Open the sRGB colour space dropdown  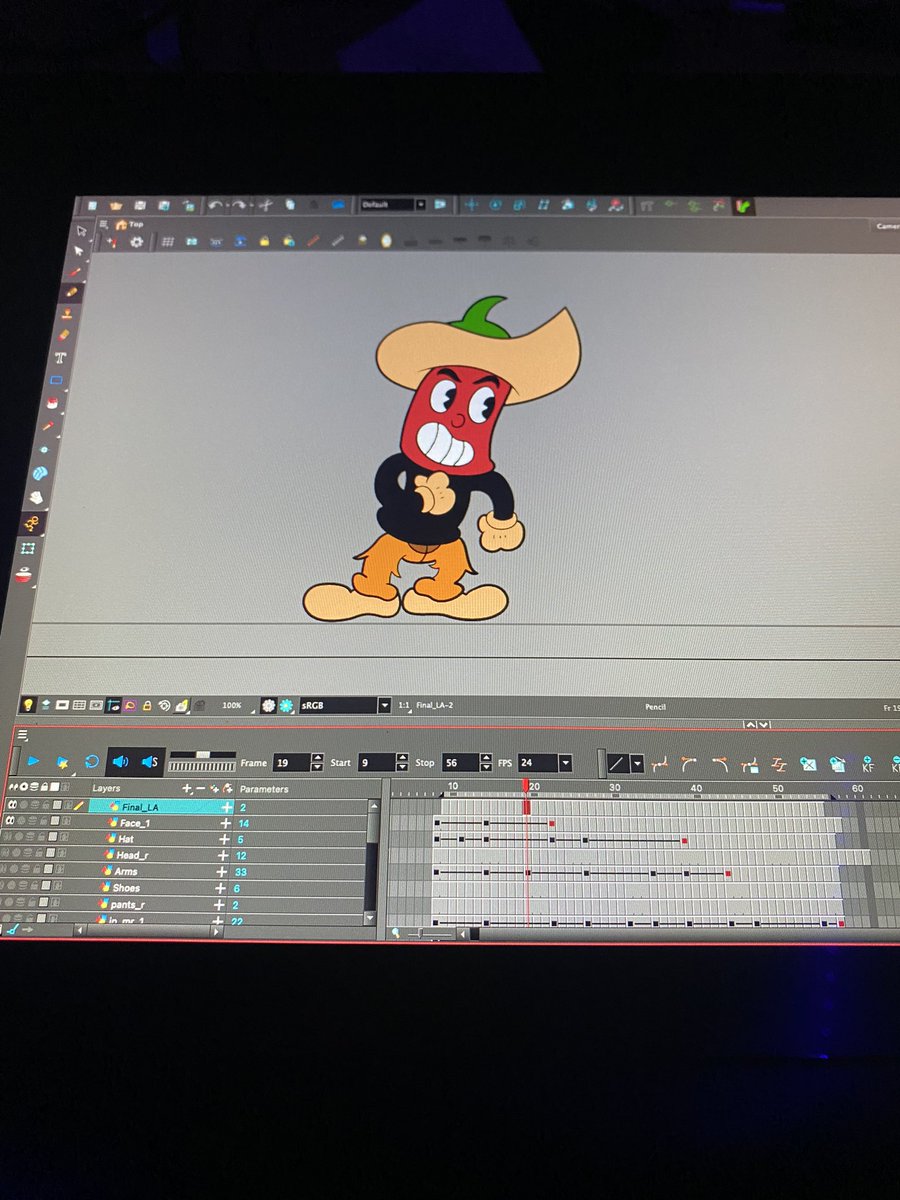384,705
